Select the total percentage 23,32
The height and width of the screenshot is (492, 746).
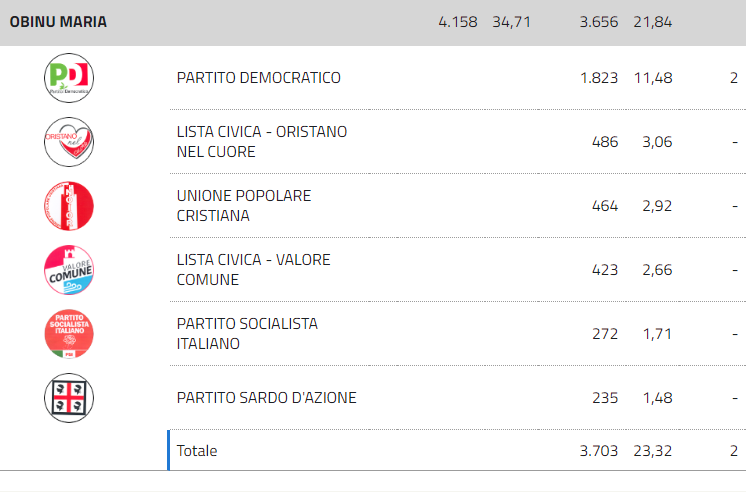click(653, 451)
